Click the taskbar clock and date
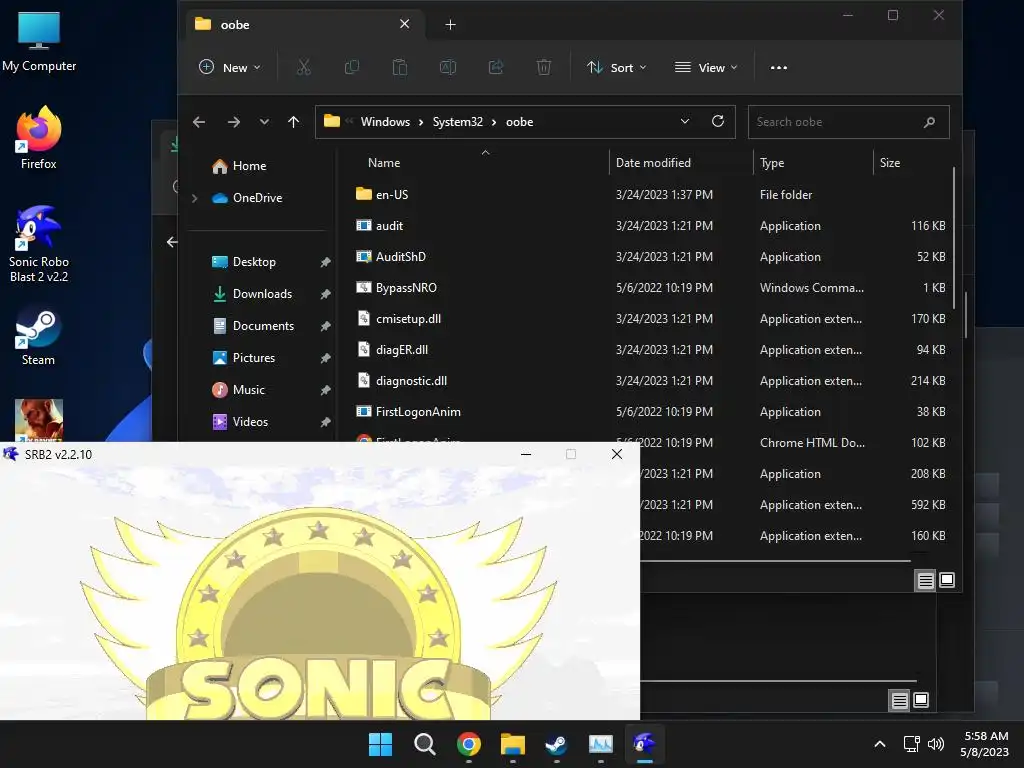Screen dimensions: 1024x768 click(984, 744)
